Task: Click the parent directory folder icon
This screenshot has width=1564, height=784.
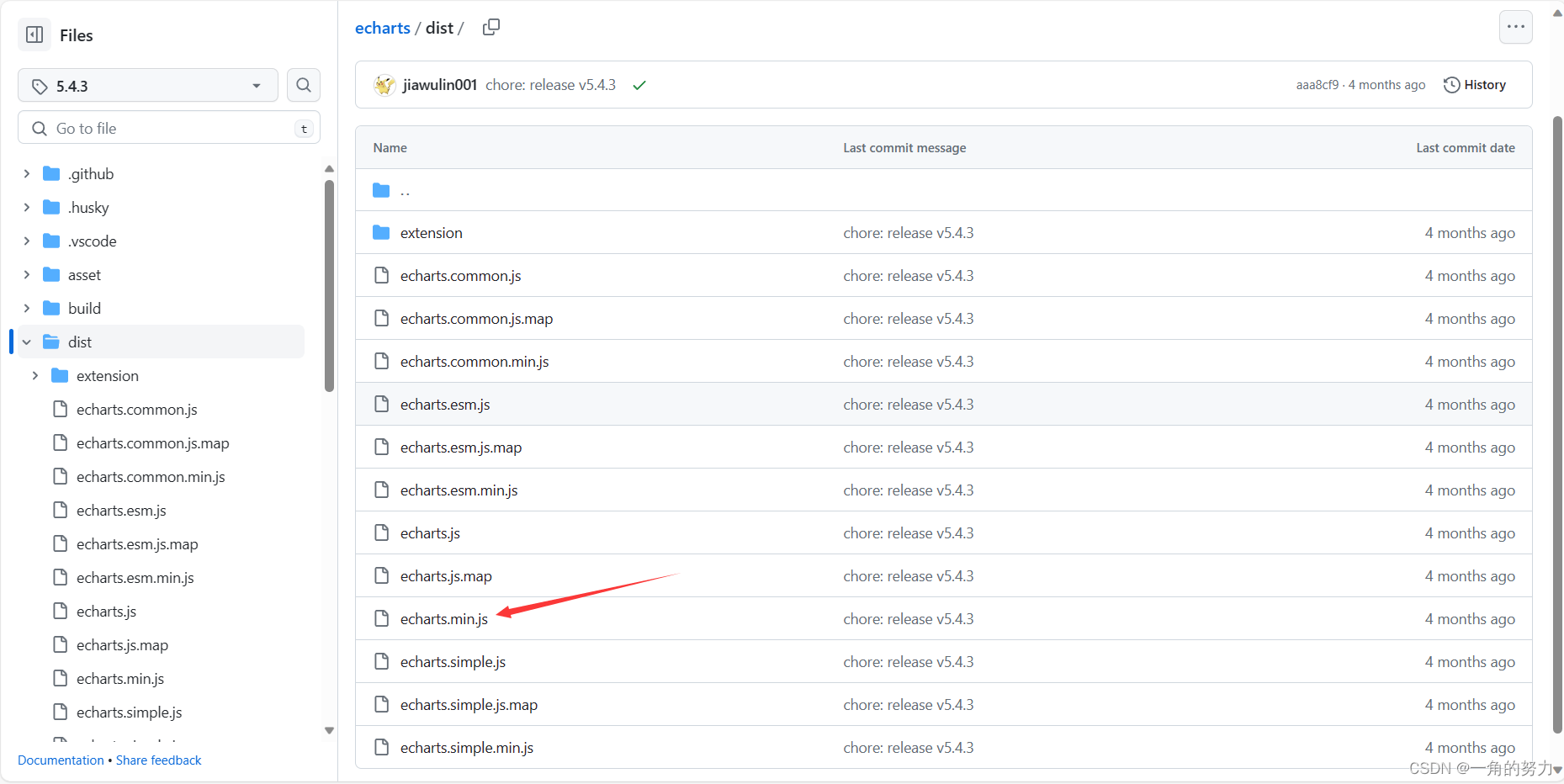Action: tap(381, 190)
